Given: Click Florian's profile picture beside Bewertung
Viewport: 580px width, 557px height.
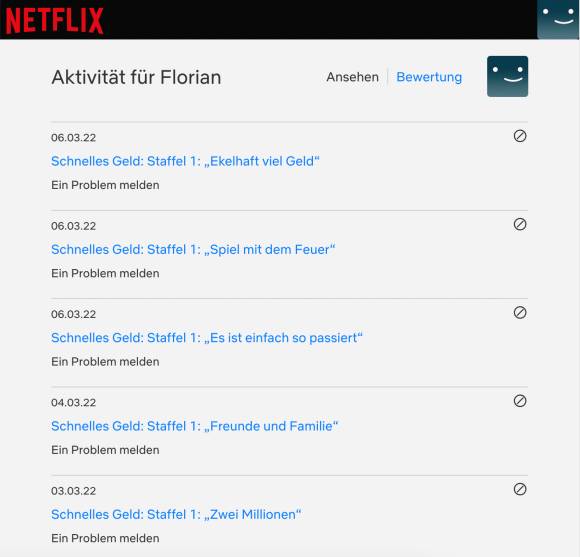Looking at the screenshot, I should click(507, 76).
